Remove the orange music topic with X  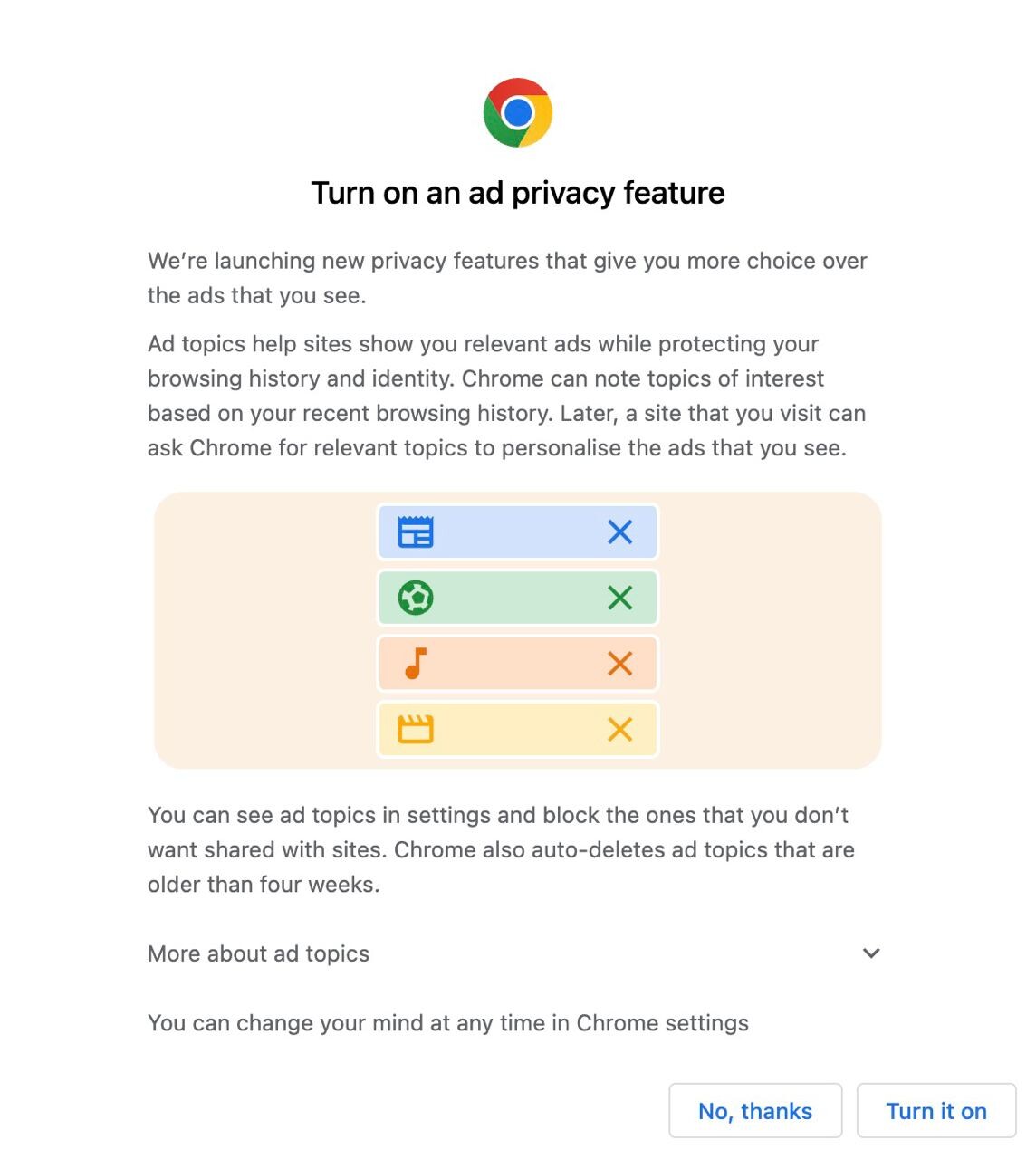(620, 664)
